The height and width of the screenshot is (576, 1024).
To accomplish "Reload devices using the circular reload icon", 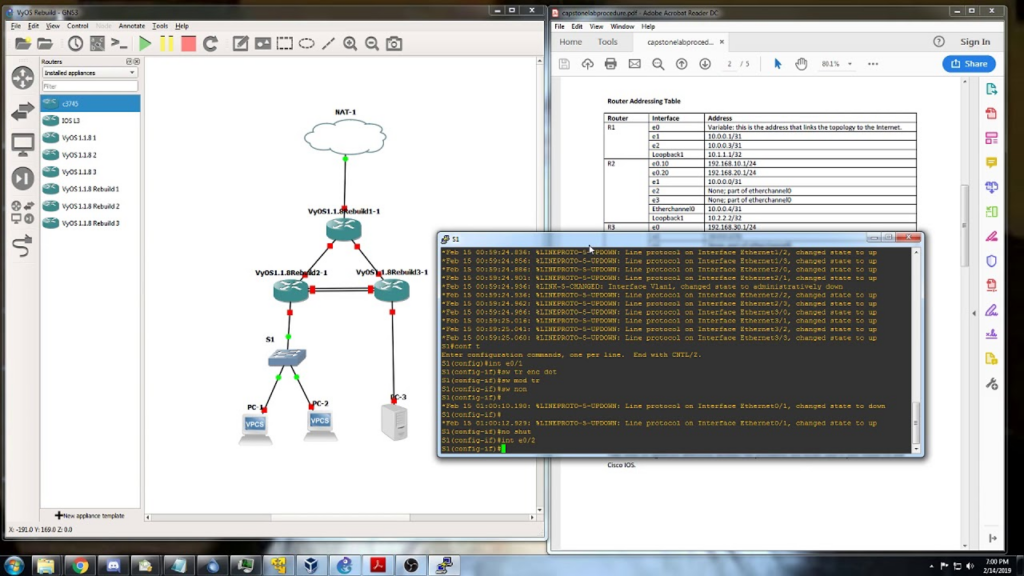I will tap(210, 45).
